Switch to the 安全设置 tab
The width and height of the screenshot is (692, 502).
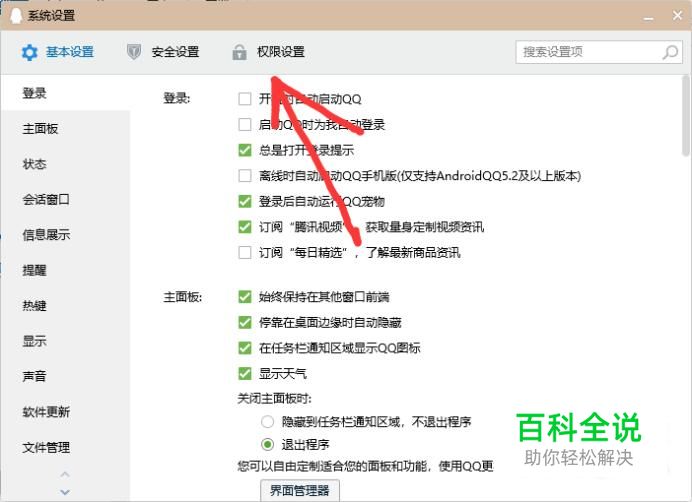click(163, 52)
